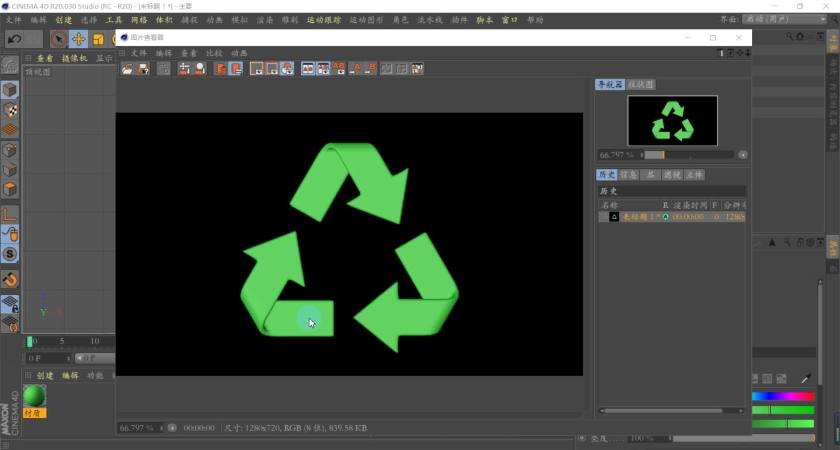Open 窗口 menu in main menu bar
Image resolution: width=840 pixels, height=450 pixels.
pyautogui.click(x=509, y=20)
